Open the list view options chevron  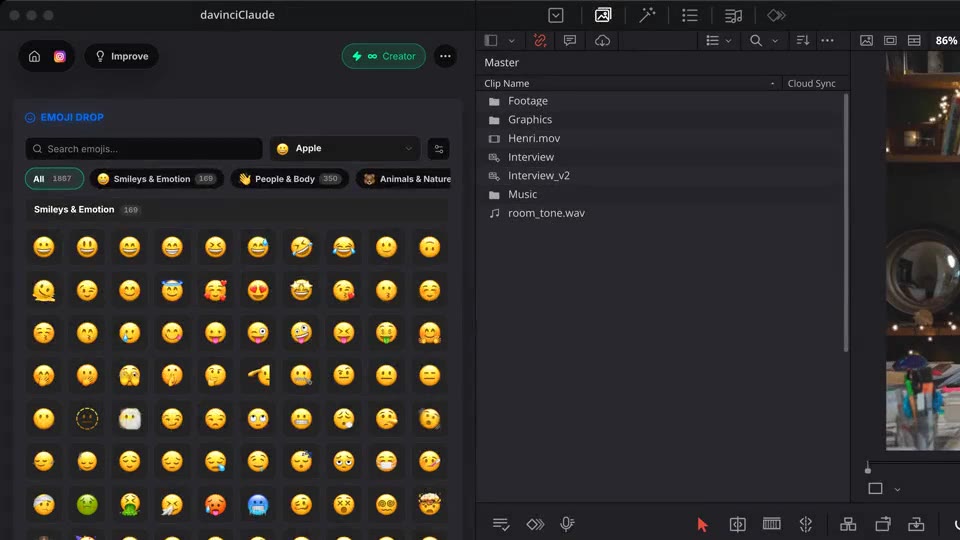coord(728,41)
